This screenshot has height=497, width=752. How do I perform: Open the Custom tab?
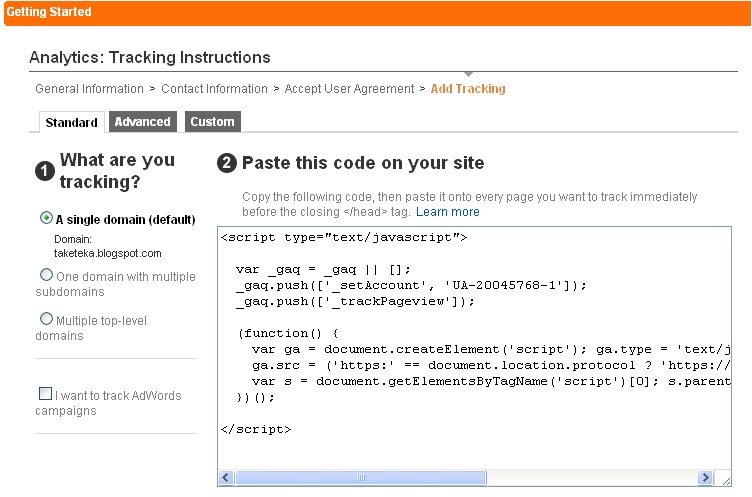(212, 121)
